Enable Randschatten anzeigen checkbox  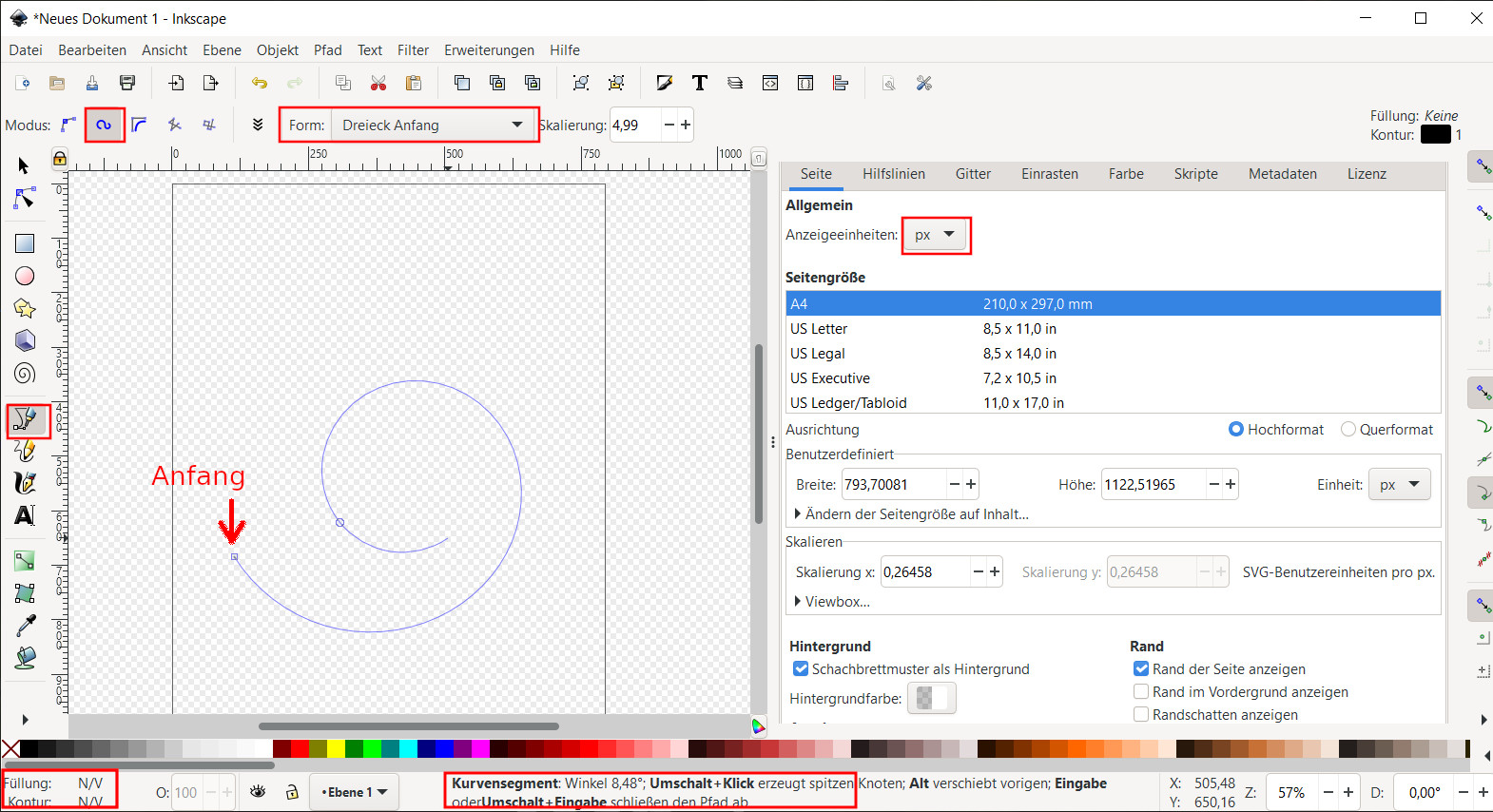[x=1141, y=715]
